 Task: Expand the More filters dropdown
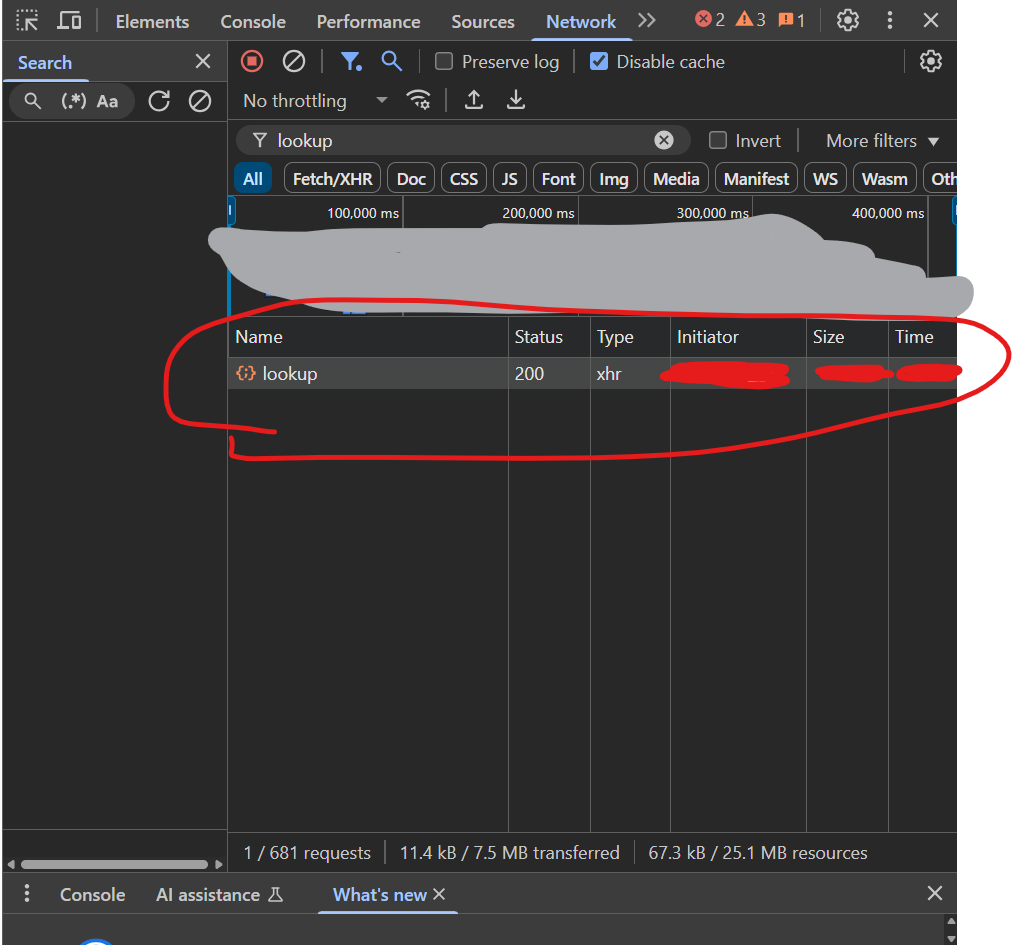(882, 141)
